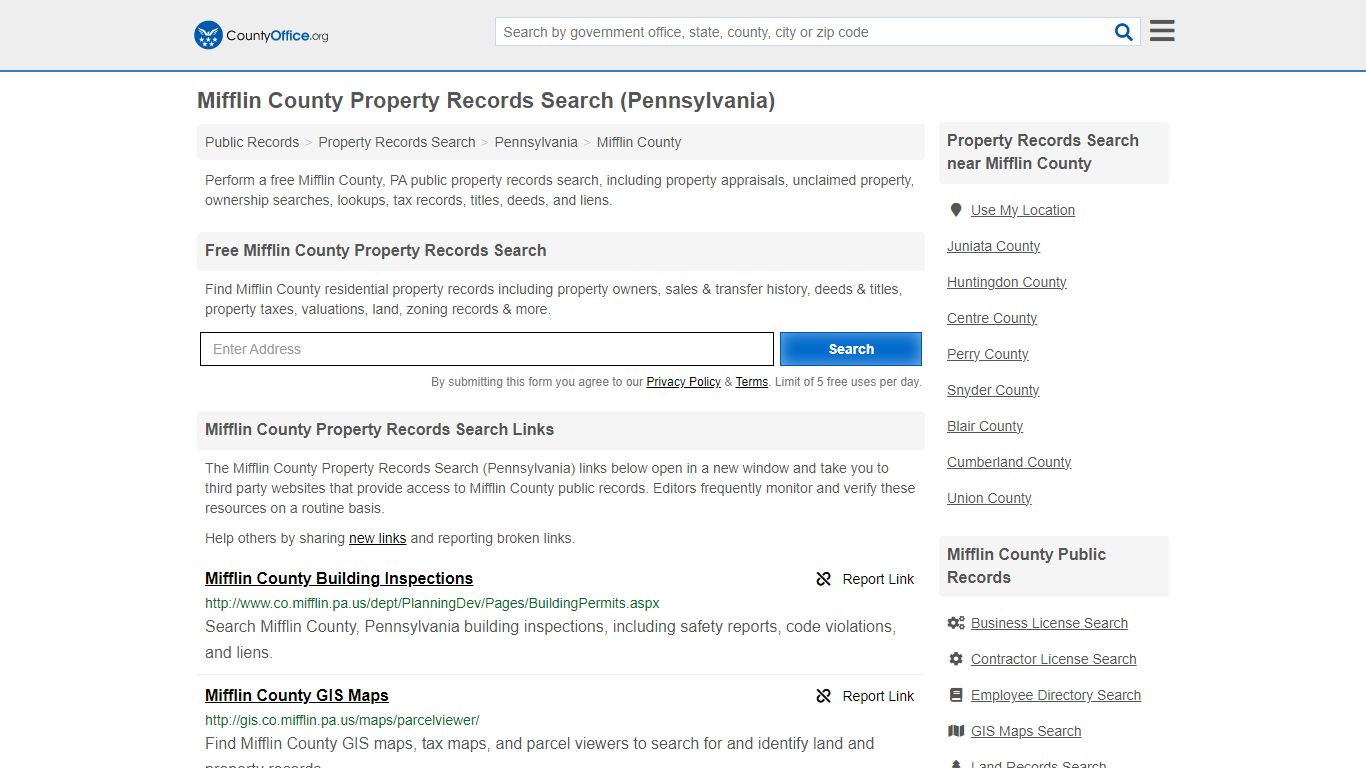
Task: Click the magnifier search icon in header
Action: click(x=1124, y=32)
